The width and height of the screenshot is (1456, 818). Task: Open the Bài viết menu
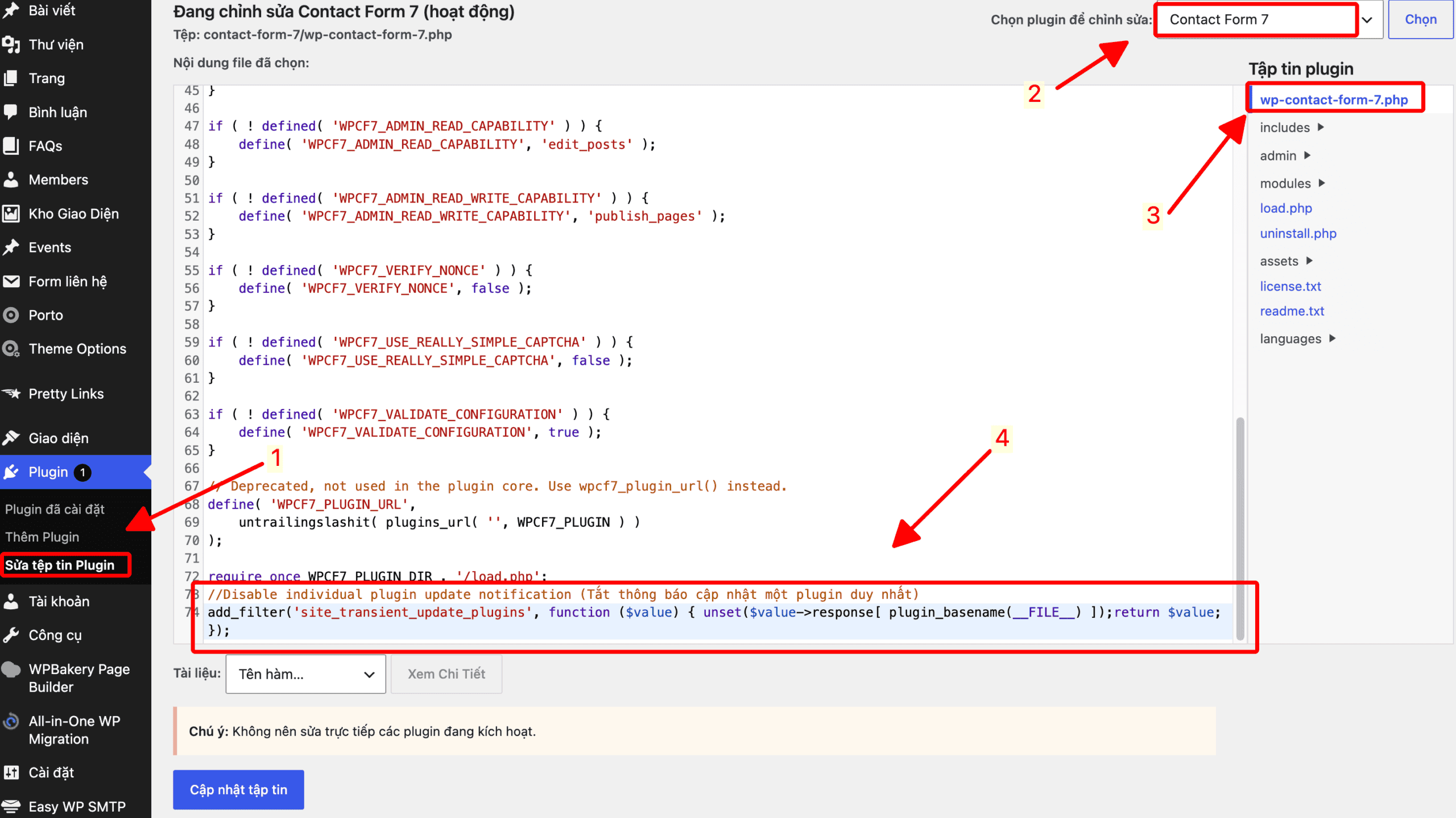pyautogui.click(x=52, y=10)
